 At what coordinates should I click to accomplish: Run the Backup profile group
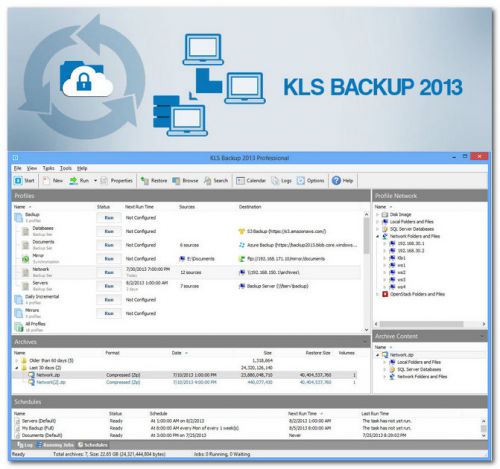(x=109, y=218)
